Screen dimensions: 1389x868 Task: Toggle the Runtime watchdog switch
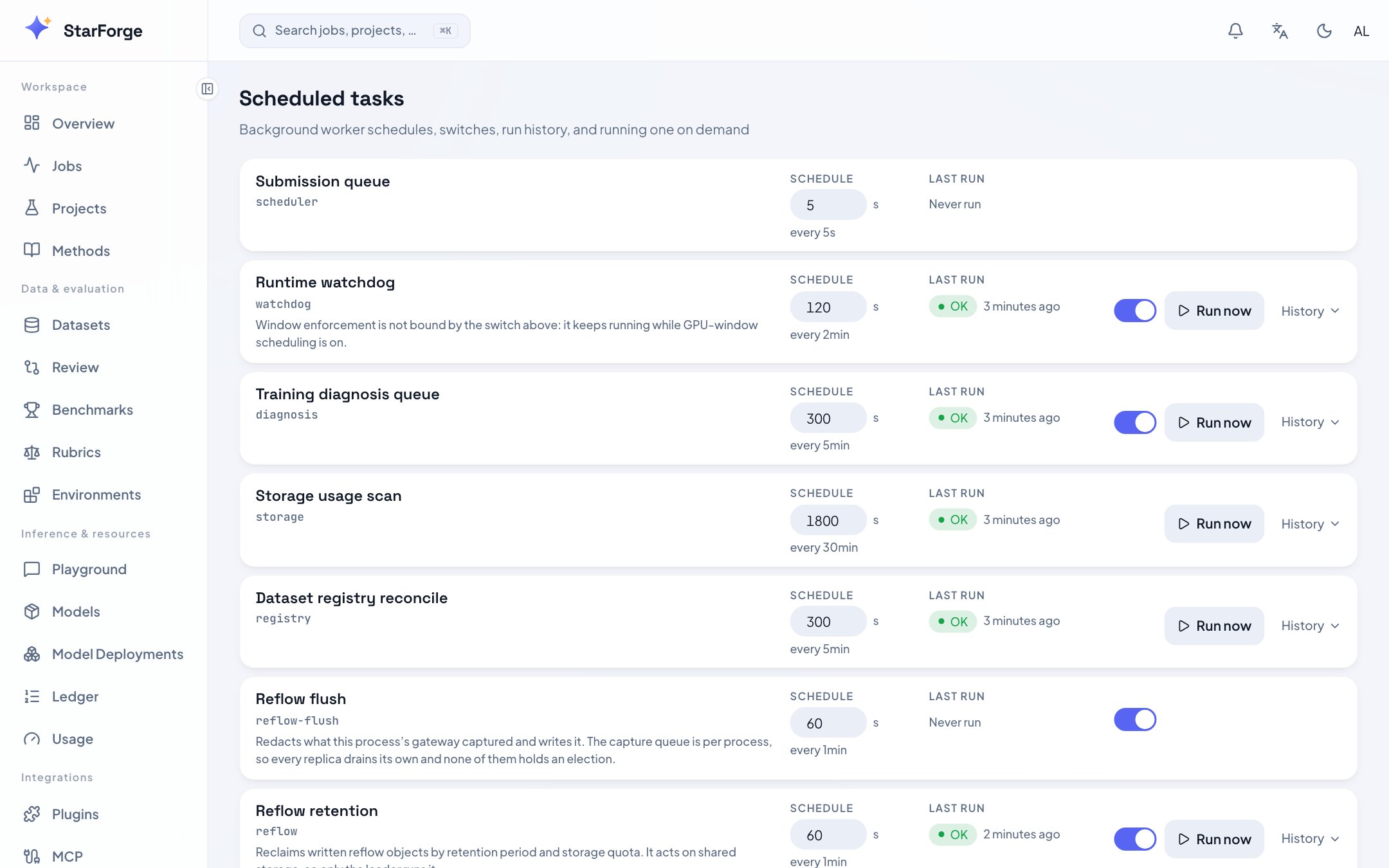click(x=1135, y=311)
